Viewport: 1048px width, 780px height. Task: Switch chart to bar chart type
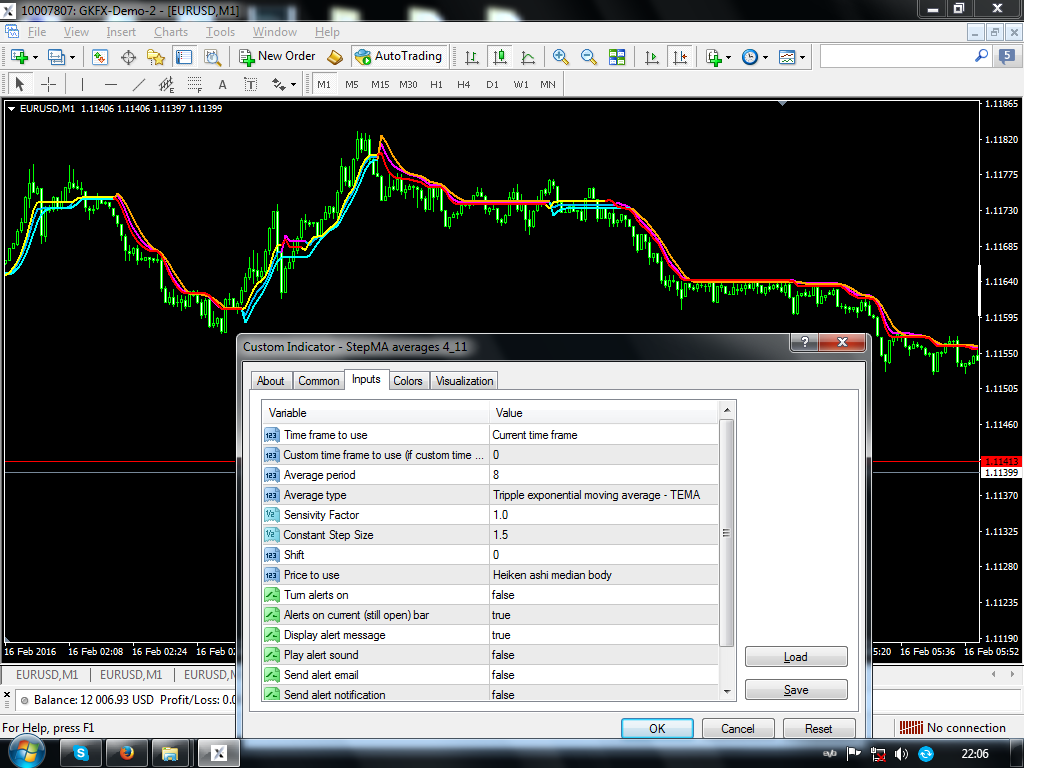pos(472,57)
